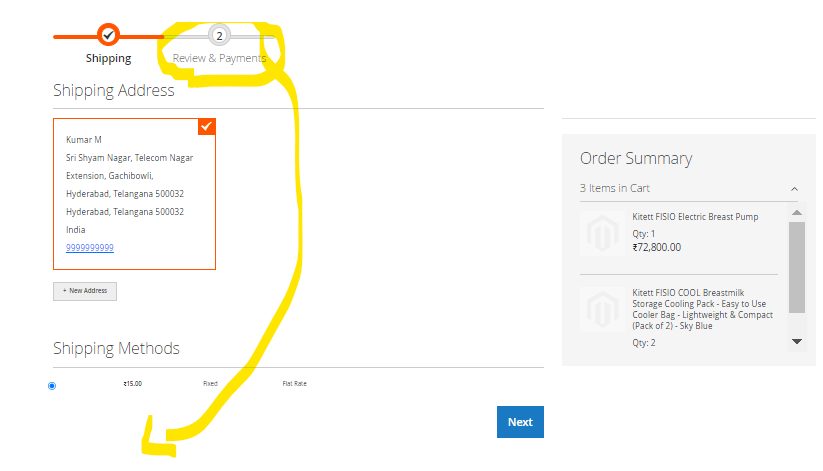Click the Cooling Pack product placeholder image
Viewport: 823px width, 471px height.
click(x=602, y=309)
